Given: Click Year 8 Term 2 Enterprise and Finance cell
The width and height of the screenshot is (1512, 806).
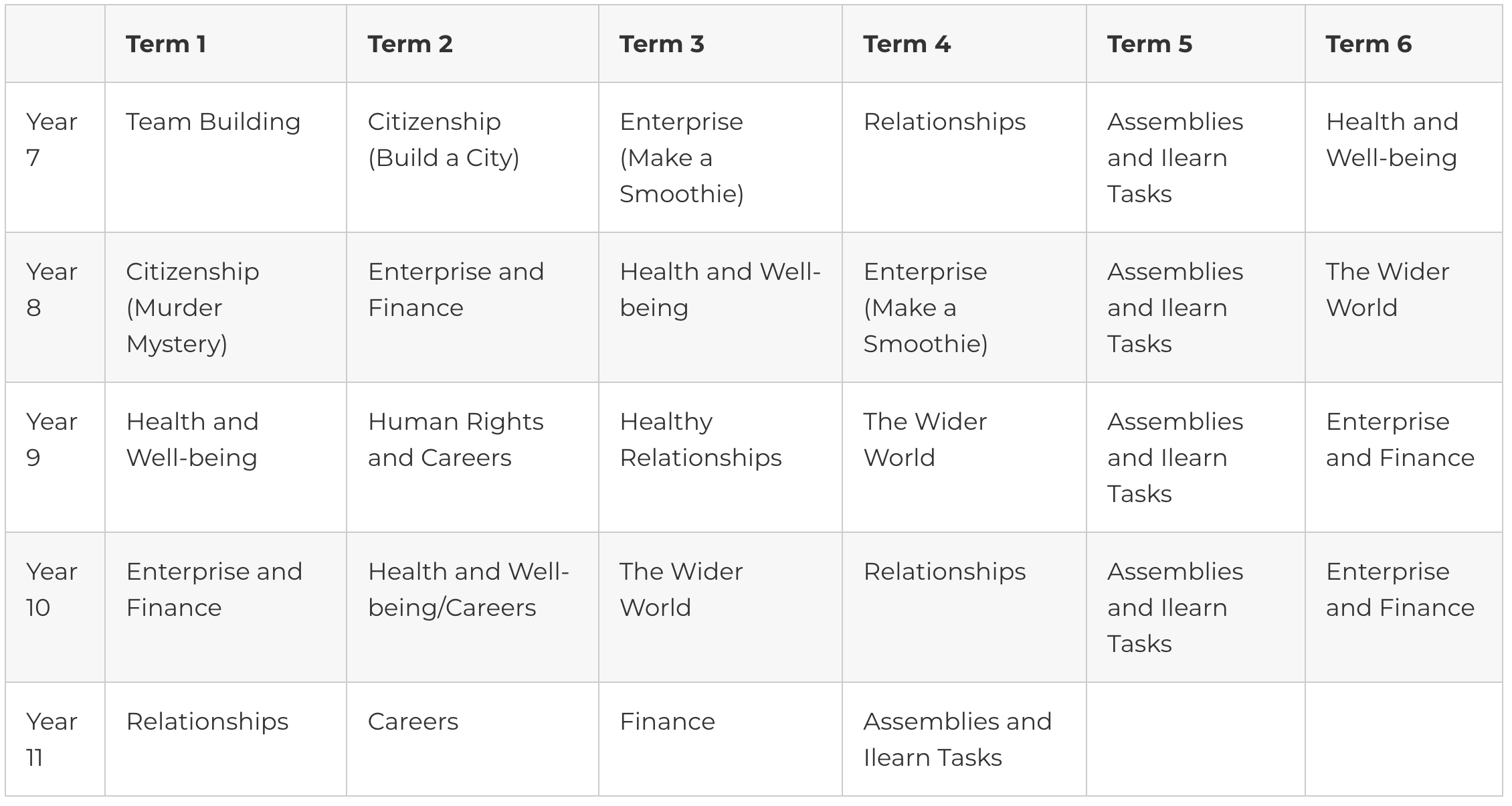Looking at the screenshot, I should (456, 290).
